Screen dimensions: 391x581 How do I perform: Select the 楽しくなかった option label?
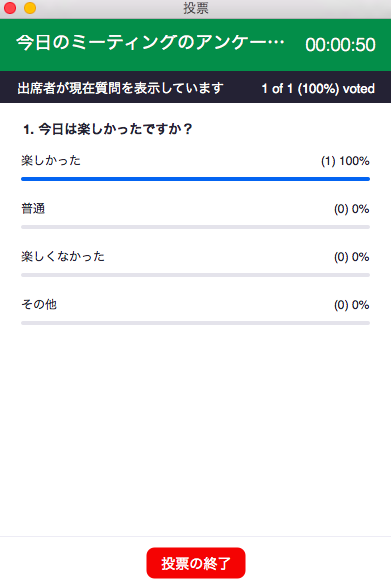pyautogui.click(x=63, y=256)
